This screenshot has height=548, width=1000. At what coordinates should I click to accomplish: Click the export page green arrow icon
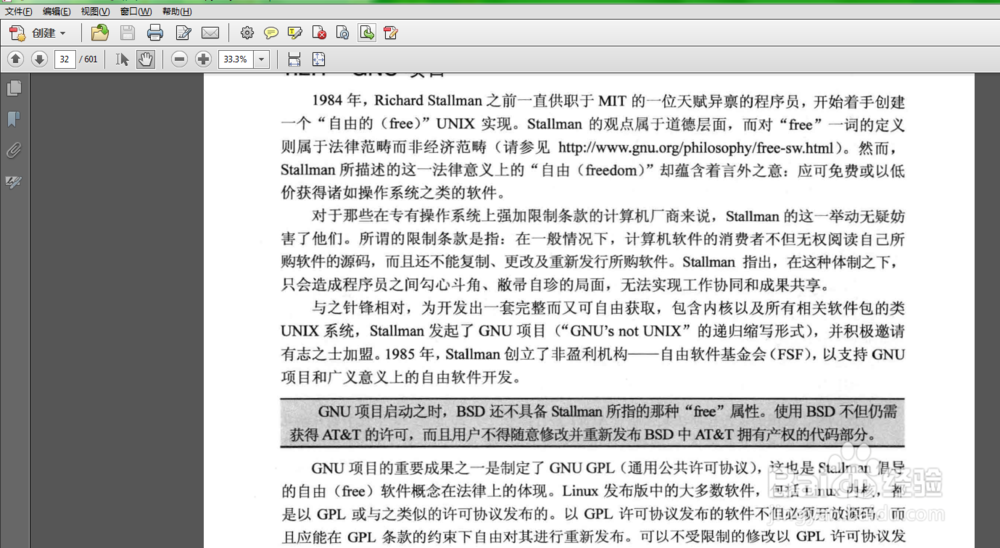(367, 33)
